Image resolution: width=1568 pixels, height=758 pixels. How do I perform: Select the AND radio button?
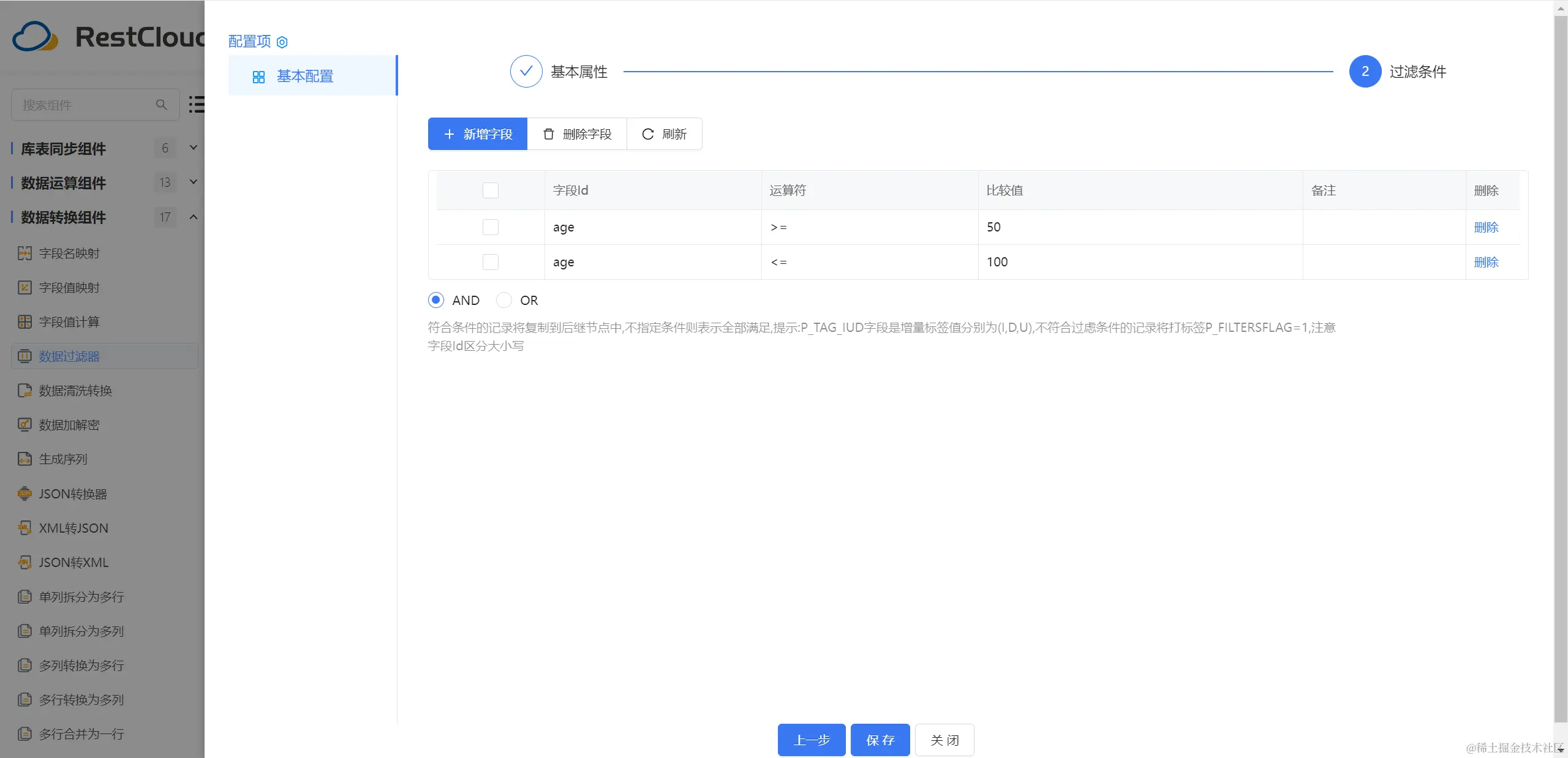(x=436, y=300)
